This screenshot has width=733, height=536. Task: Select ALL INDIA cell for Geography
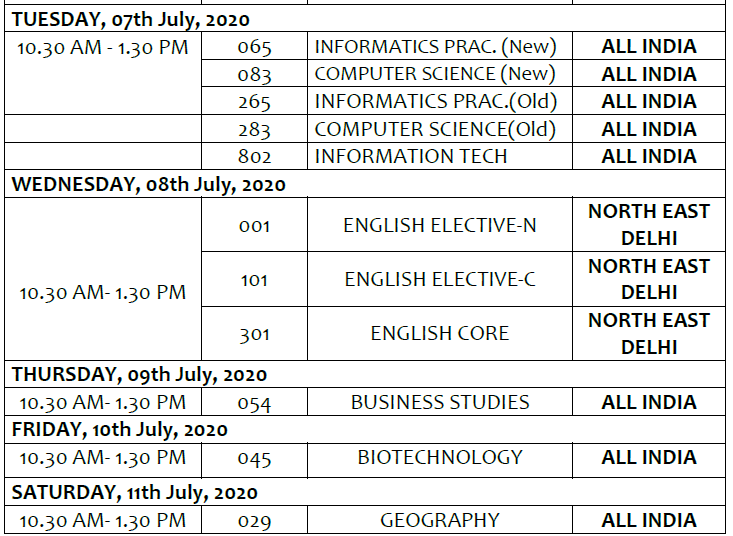(649, 520)
